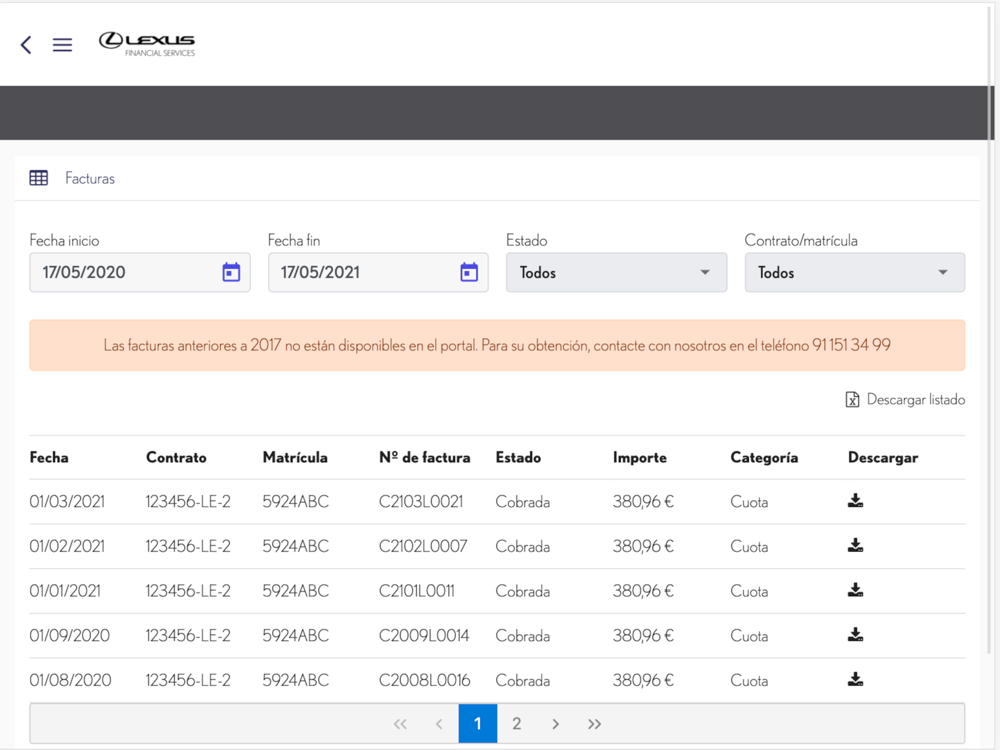Screen dimensions: 1000x750
Task: Click plate 5924ABC in the 01/02/2021 row
Action: coord(296,547)
